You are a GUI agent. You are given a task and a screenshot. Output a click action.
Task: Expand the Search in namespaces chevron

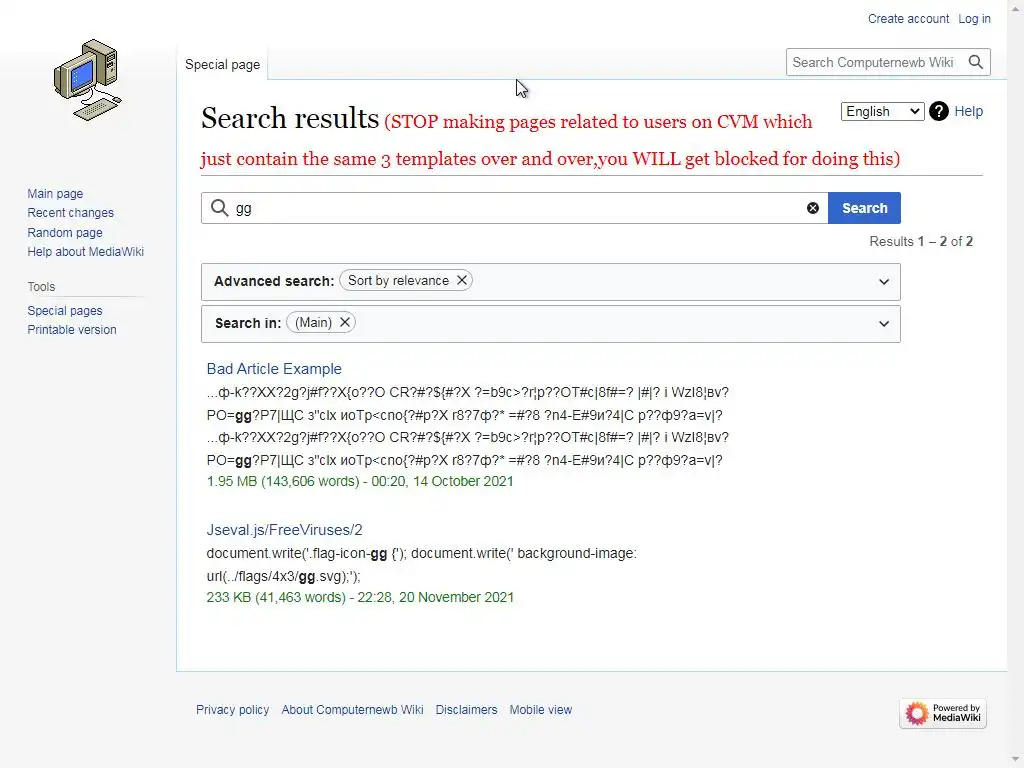(884, 324)
